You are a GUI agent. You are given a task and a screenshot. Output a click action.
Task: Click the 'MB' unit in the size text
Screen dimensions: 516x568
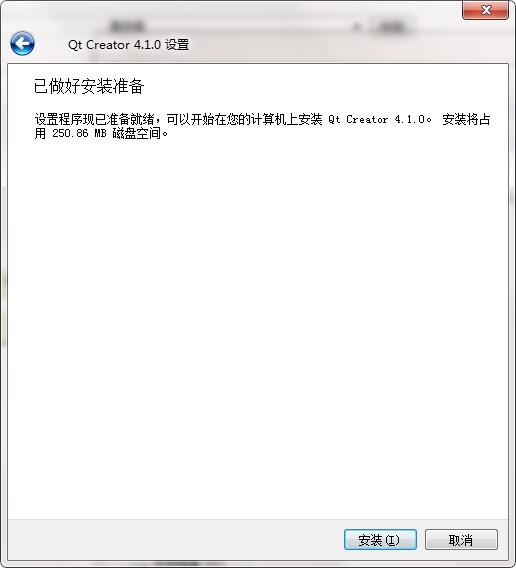coord(100,133)
